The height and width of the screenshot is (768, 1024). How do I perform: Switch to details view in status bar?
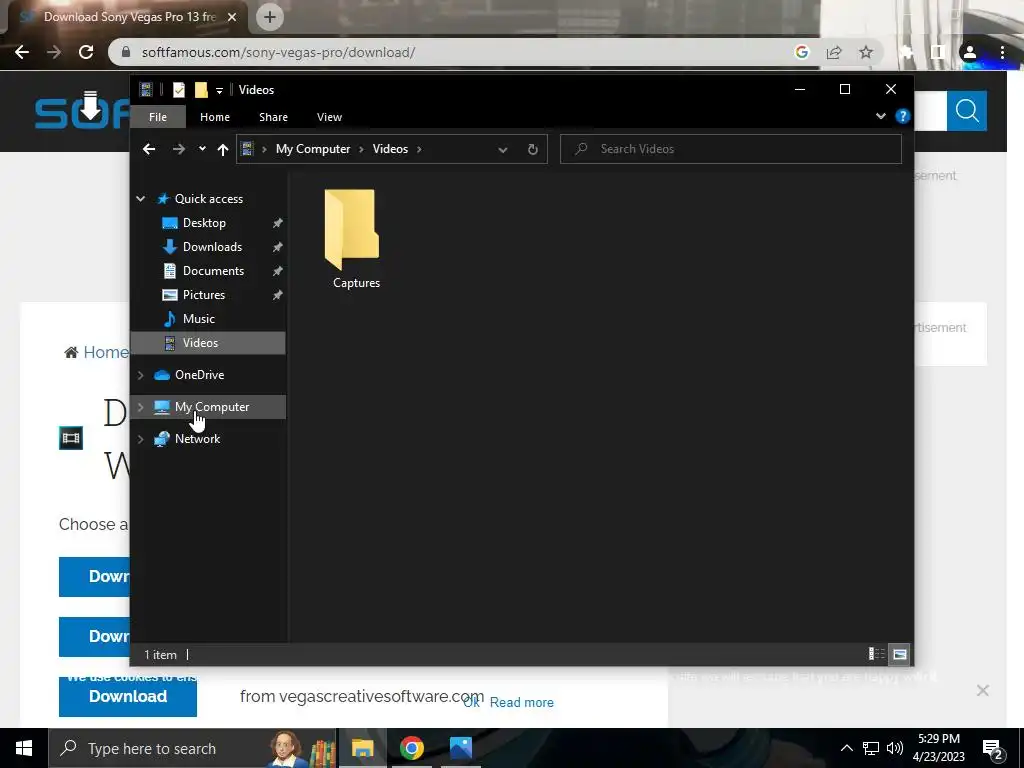click(x=876, y=654)
